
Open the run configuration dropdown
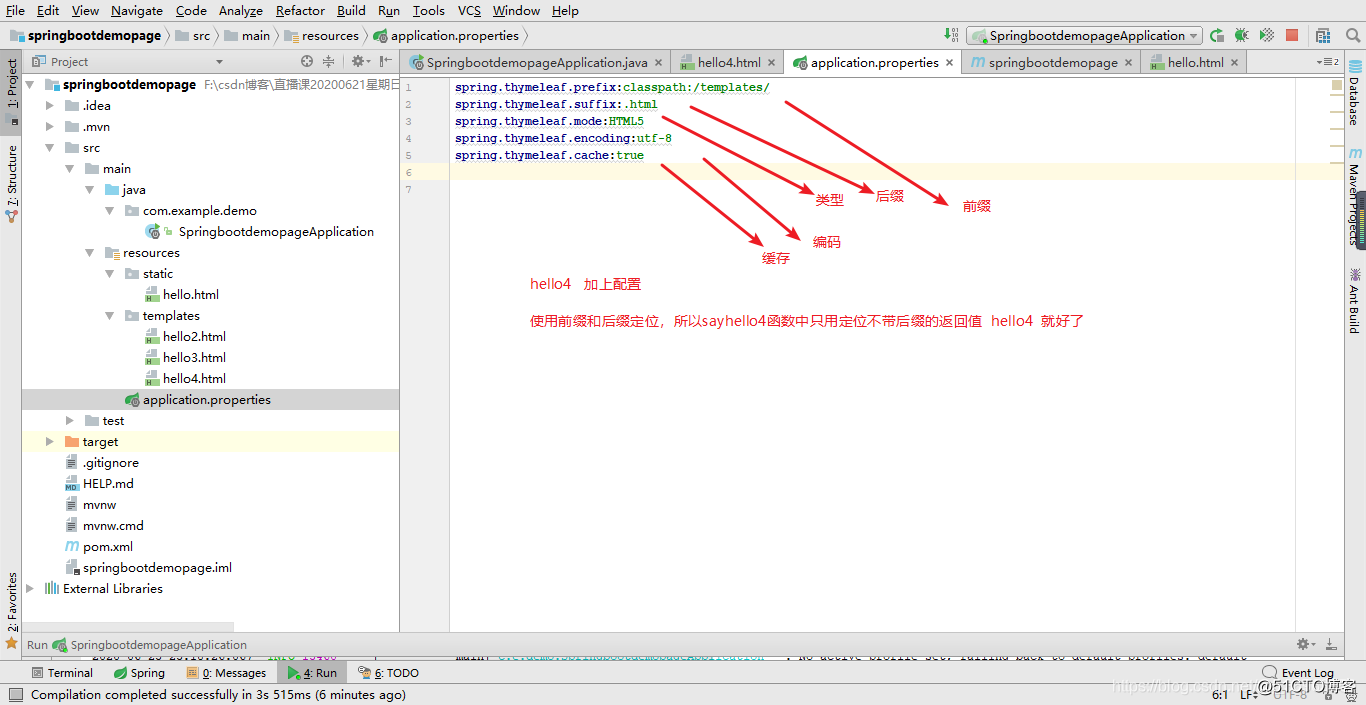point(1083,35)
